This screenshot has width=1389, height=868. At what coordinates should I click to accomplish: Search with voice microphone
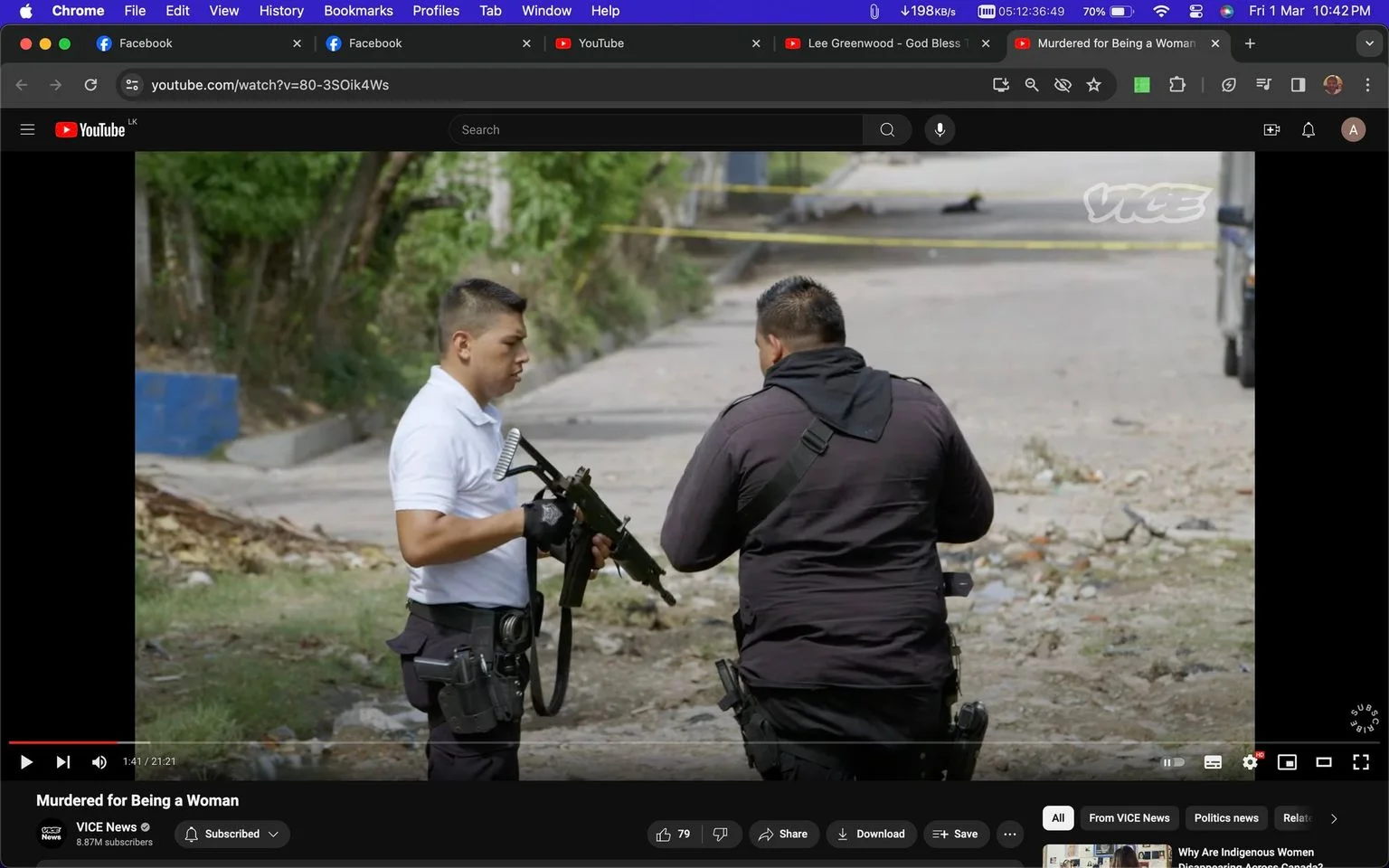(940, 129)
